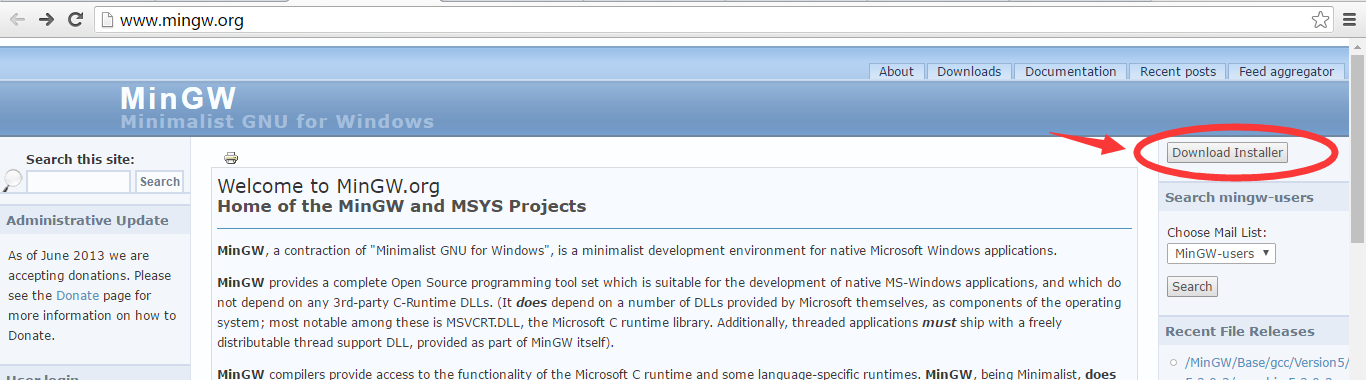Click the address bar showing www.mingw.org
Image resolution: width=1366 pixels, height=380 pixels.
coord(705,20)
